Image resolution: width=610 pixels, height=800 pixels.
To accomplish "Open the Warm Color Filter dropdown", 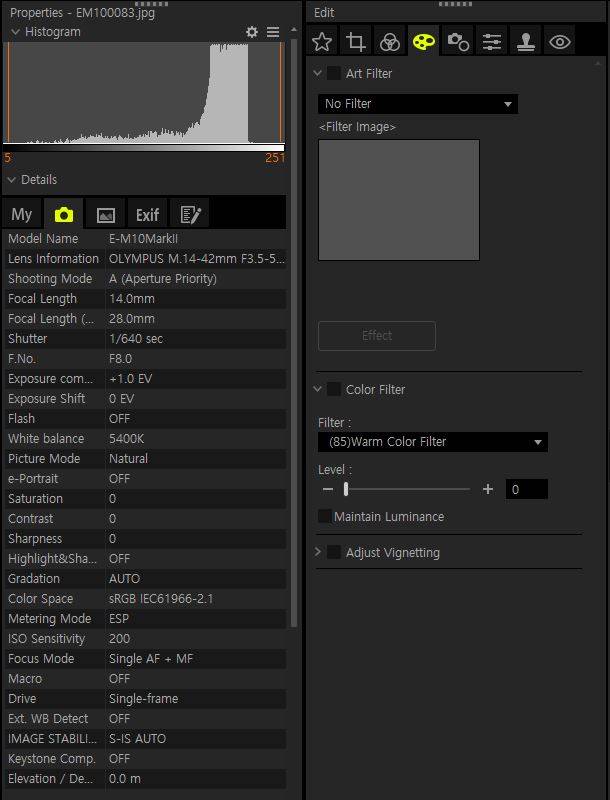I will [432, 442].
